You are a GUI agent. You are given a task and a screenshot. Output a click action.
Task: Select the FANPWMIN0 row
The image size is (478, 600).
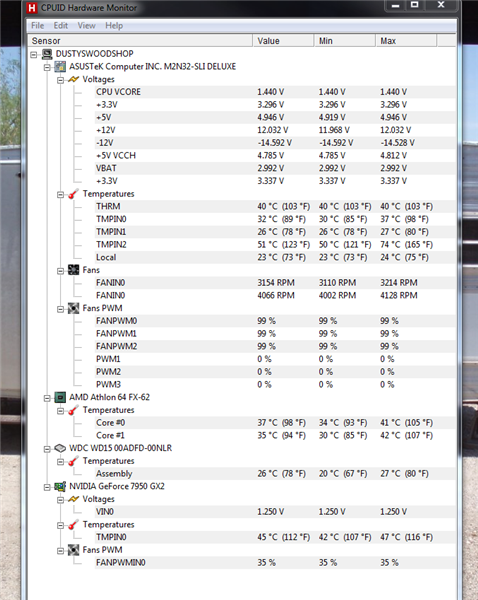pyautogui.click(x=275, y=562)
